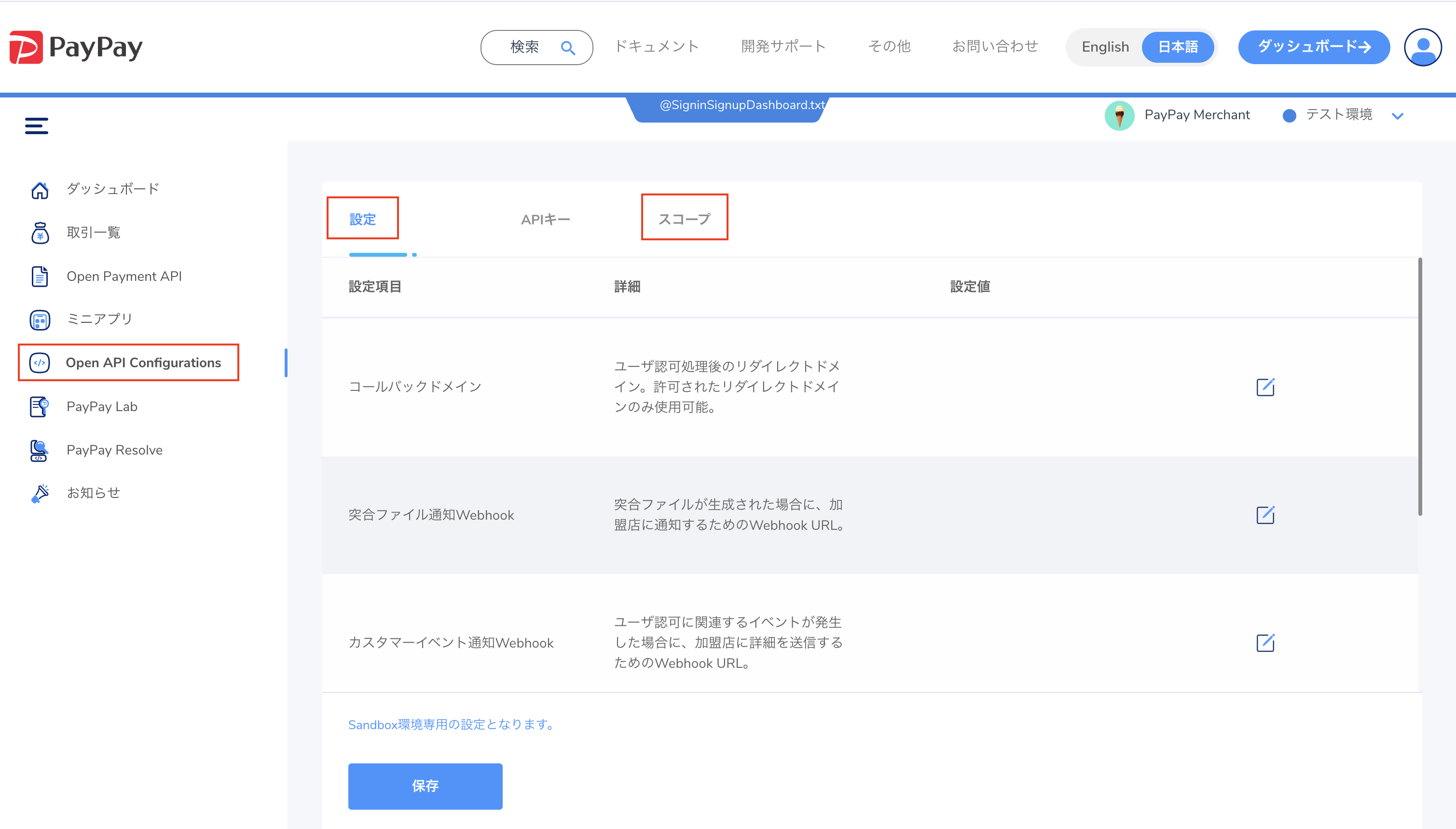The height and width of the screenshot is (829, 1456).
Task: Click the 保存 save button
Action: 425,786
